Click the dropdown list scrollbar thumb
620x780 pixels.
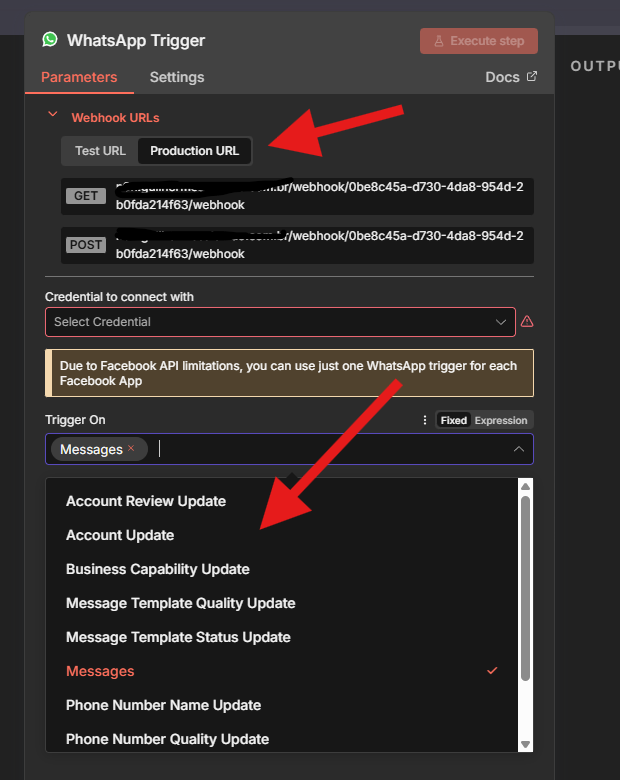coord(525,588)
